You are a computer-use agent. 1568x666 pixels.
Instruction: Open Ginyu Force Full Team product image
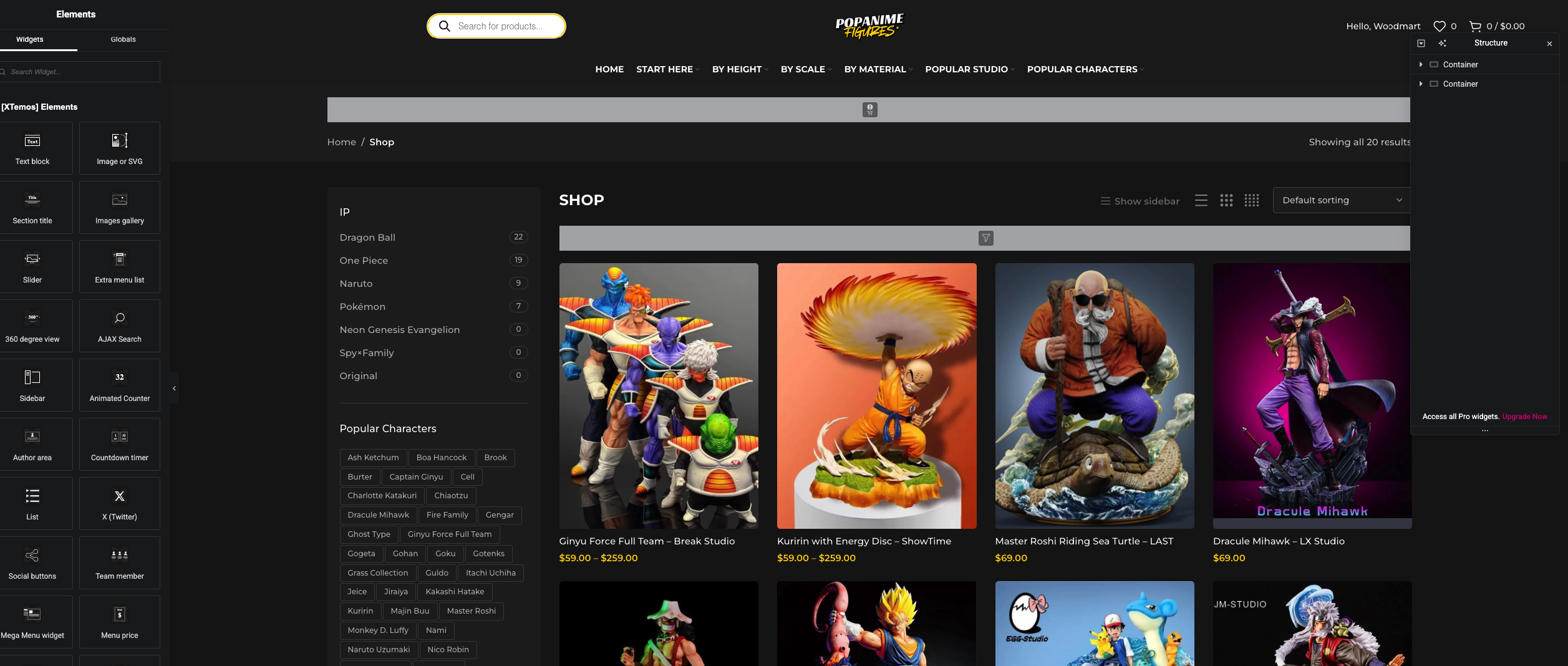click(659, 396)
